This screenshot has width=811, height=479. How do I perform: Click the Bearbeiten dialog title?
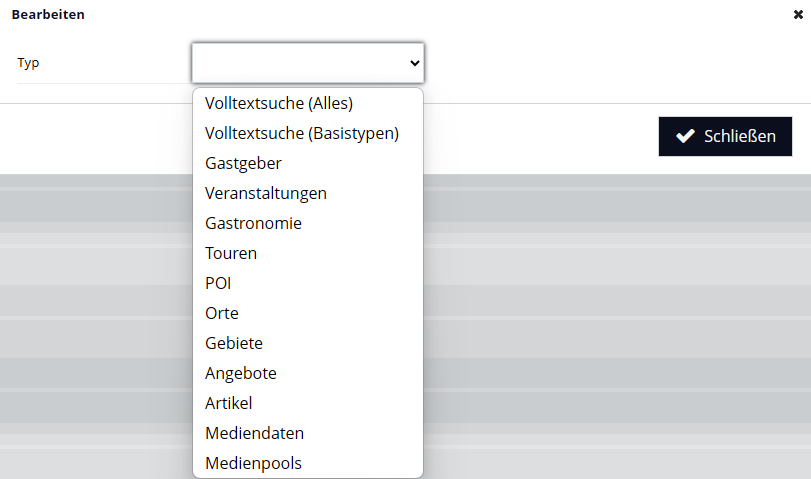(x=48, y=15)
